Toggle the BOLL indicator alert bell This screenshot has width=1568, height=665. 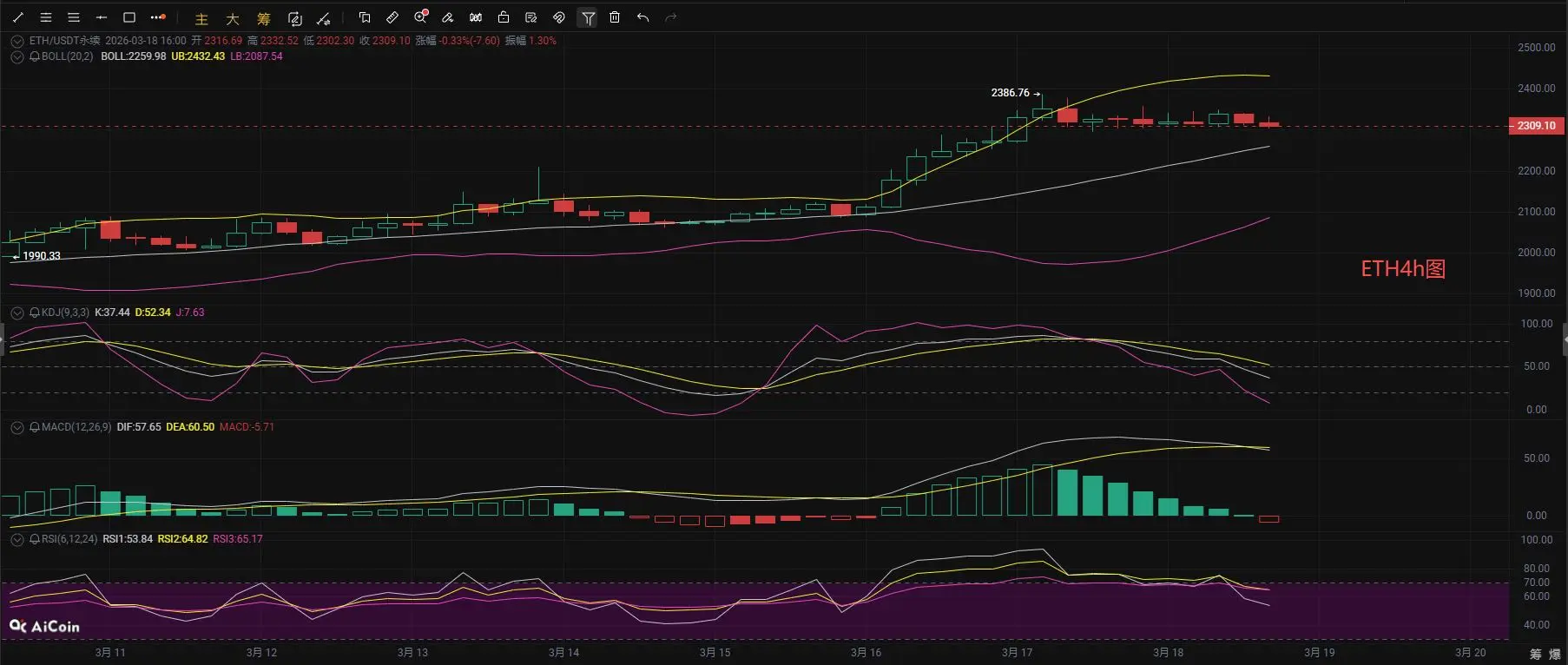35,56
